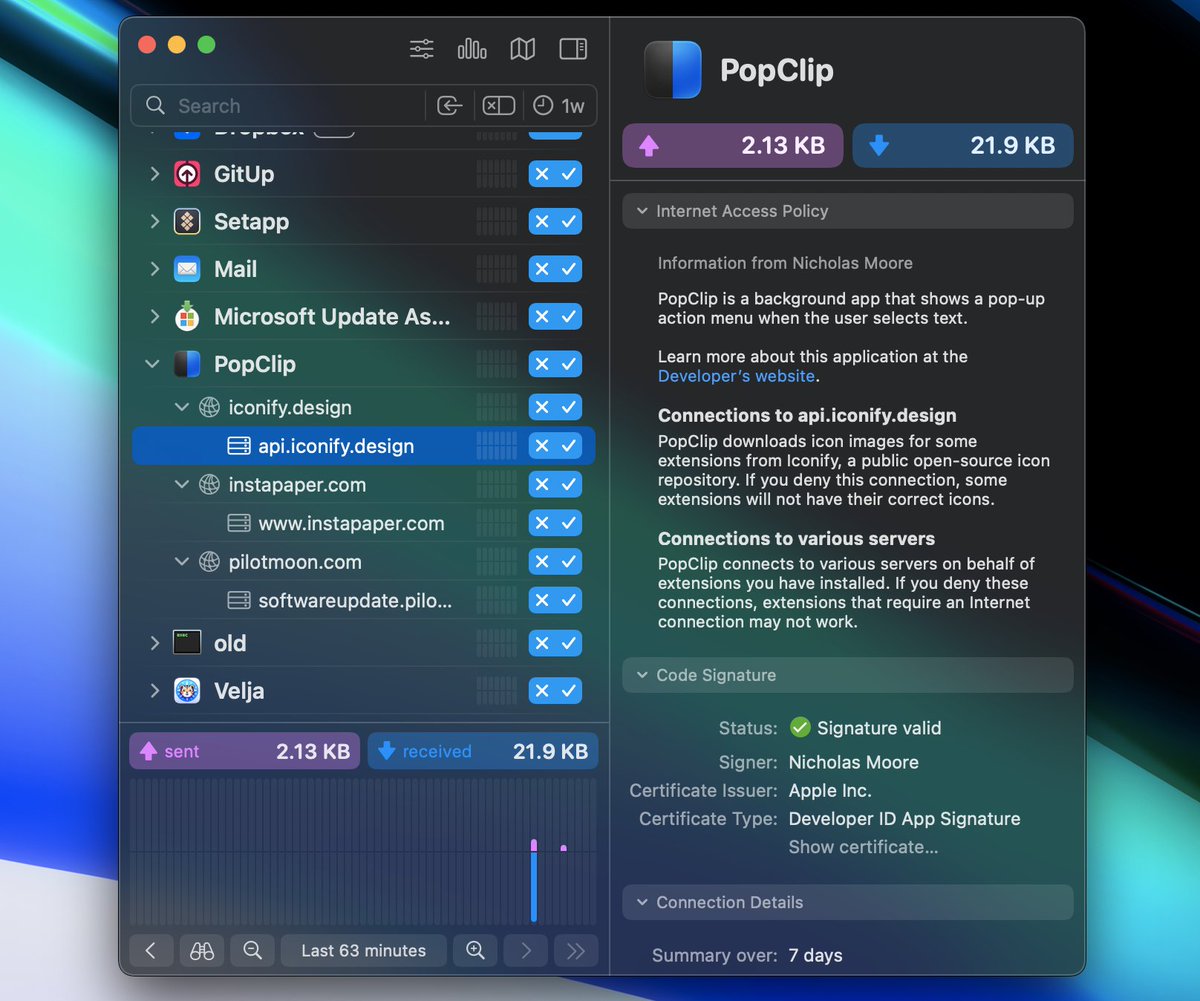The height and width of the screenshot is (1001, 1200).
Task: Click the instapaper.com globe icon
Action: [209, 485]
